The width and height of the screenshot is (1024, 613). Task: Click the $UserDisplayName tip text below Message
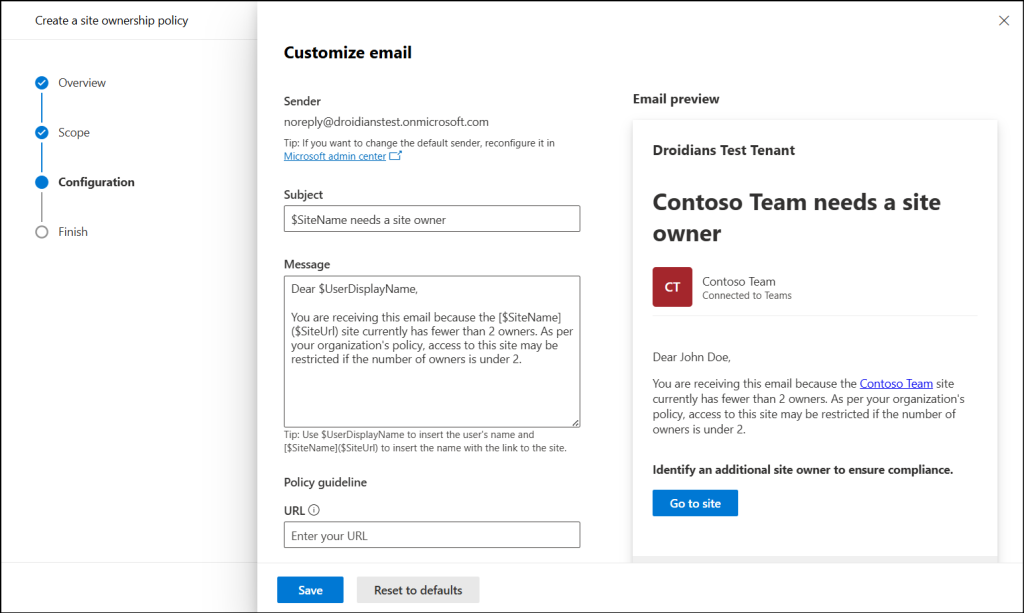pos(425,441)
